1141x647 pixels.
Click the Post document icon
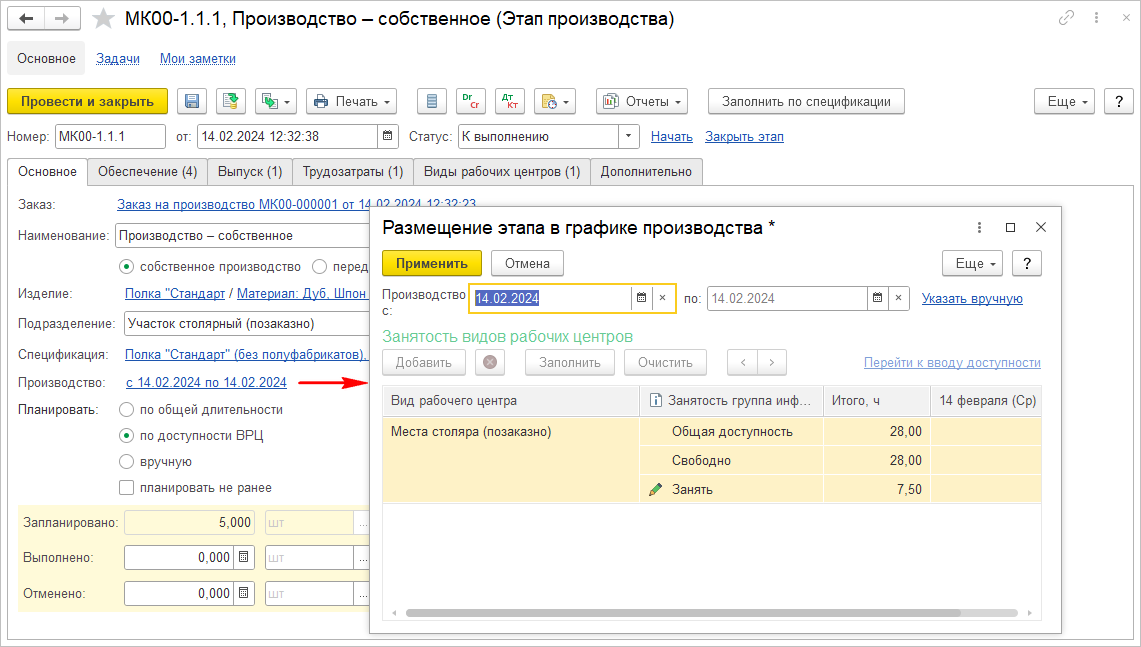coord(230,101)
